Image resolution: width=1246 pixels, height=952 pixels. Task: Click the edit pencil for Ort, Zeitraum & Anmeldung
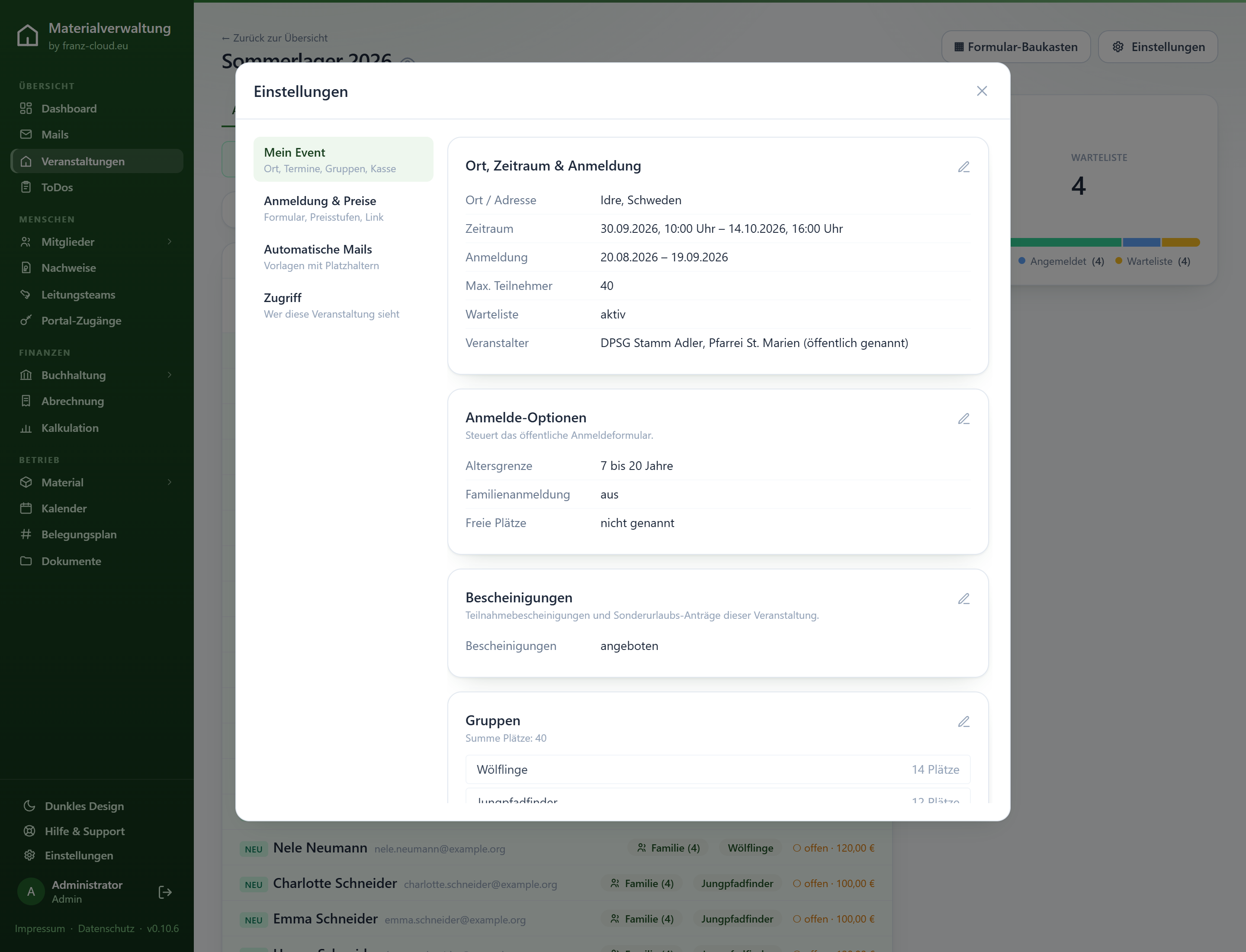coord(964,167)
